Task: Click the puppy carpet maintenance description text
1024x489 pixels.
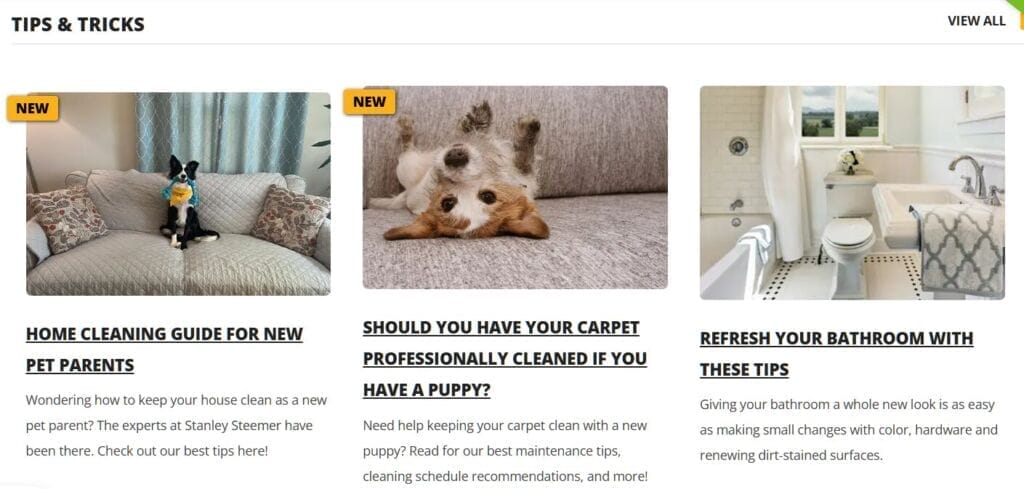Action: tap(505, 450)
